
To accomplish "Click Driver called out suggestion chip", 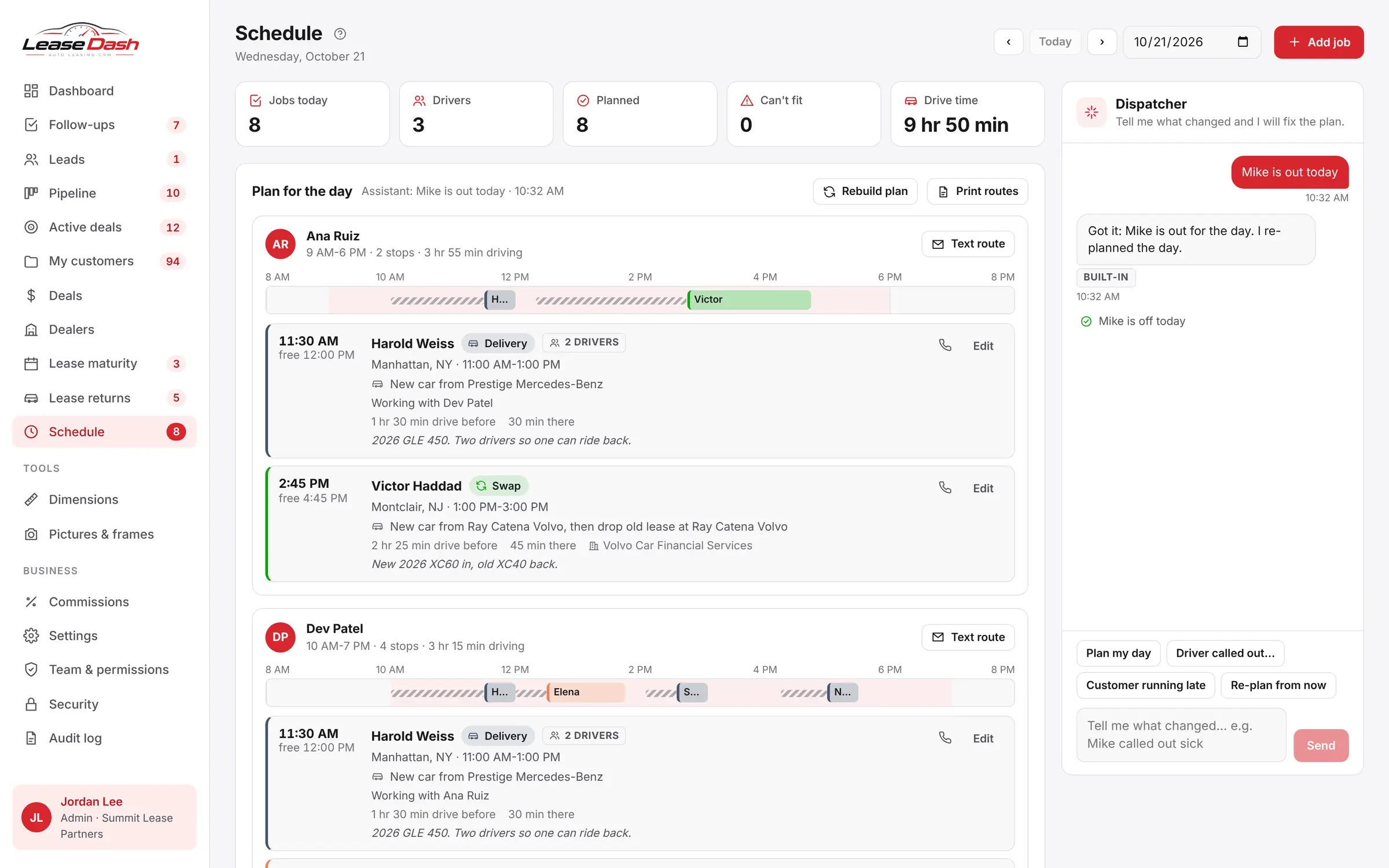I will tap(1225, 653).
